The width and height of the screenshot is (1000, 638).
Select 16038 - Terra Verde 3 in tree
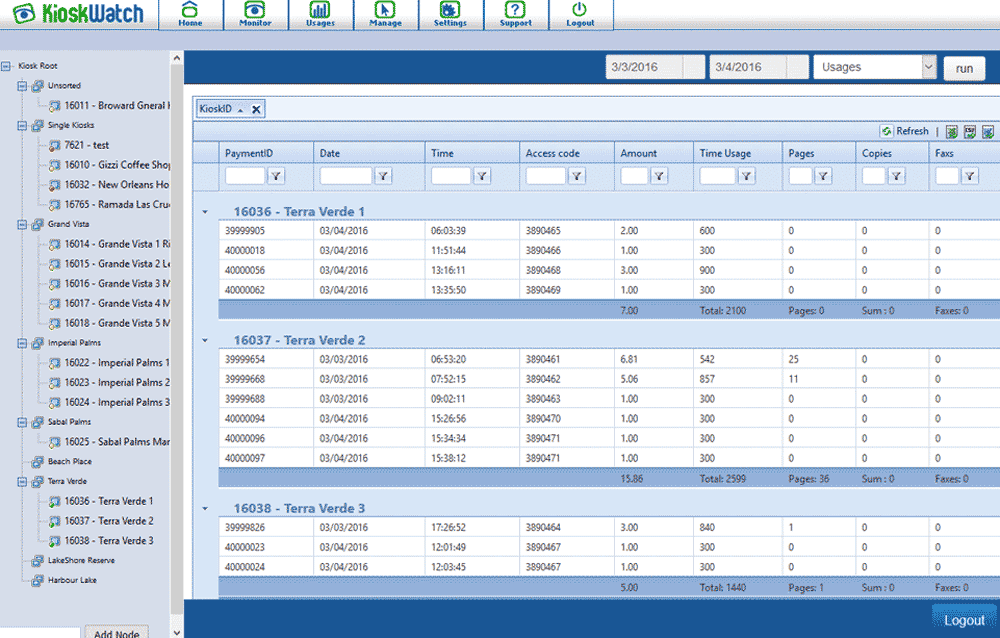[109, 541]
